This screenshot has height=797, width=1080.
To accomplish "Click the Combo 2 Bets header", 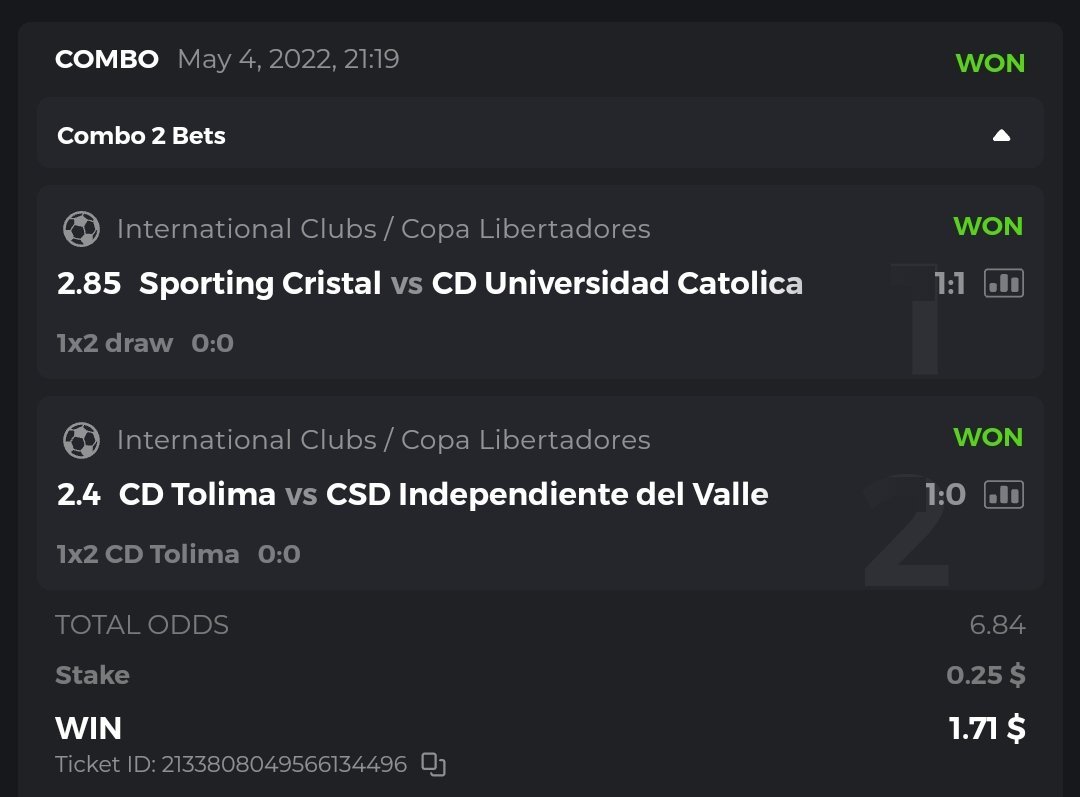I will 141,136.
